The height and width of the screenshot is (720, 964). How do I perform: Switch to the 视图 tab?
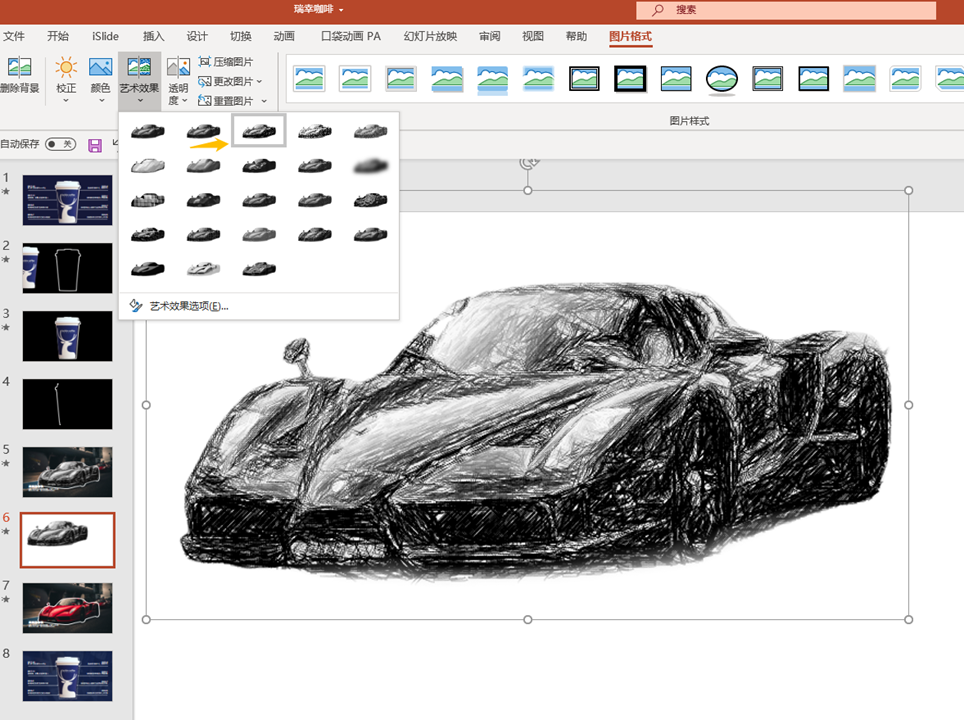(x=533, y=36)
